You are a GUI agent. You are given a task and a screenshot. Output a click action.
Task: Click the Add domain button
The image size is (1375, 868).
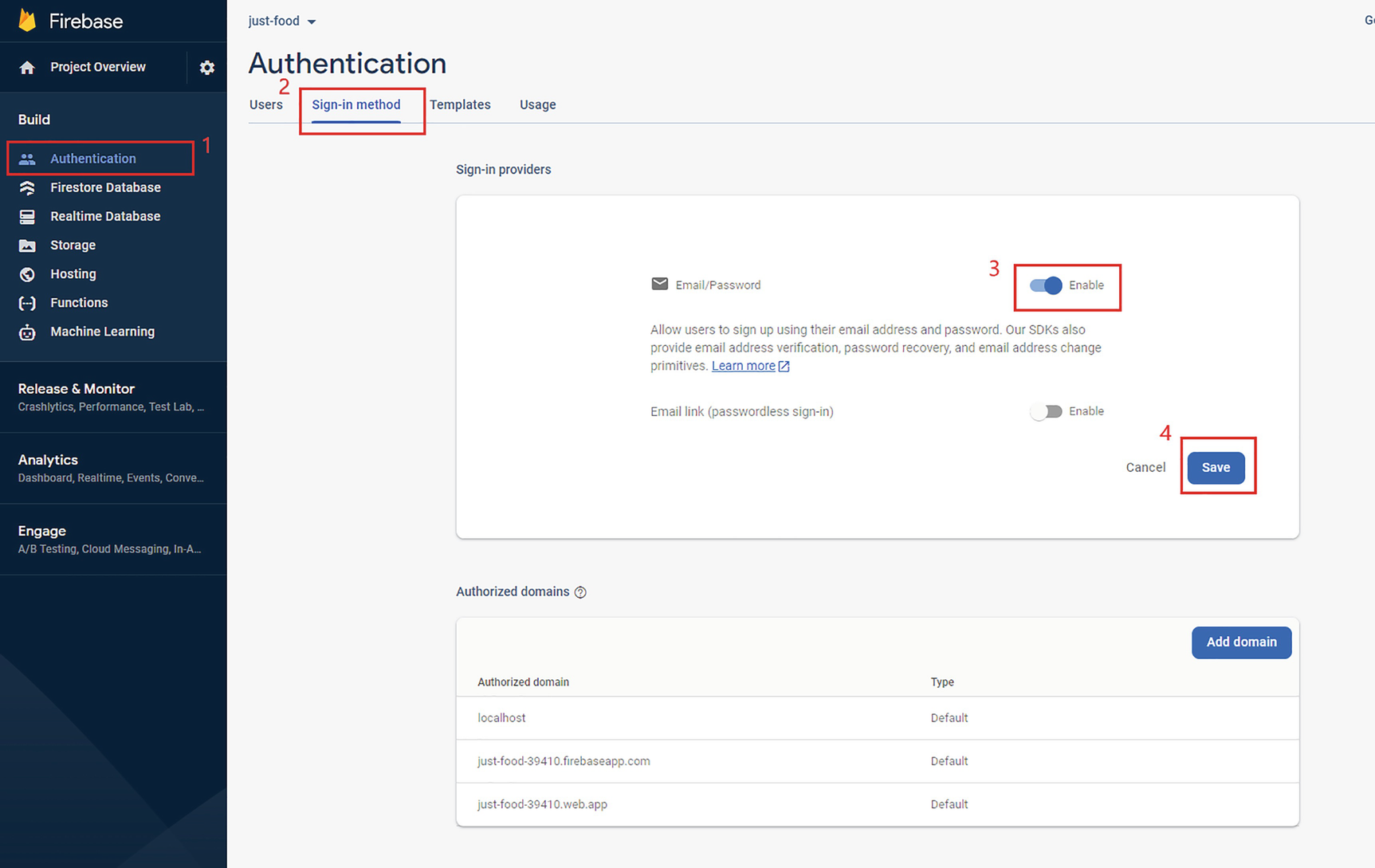(1241, 642)
